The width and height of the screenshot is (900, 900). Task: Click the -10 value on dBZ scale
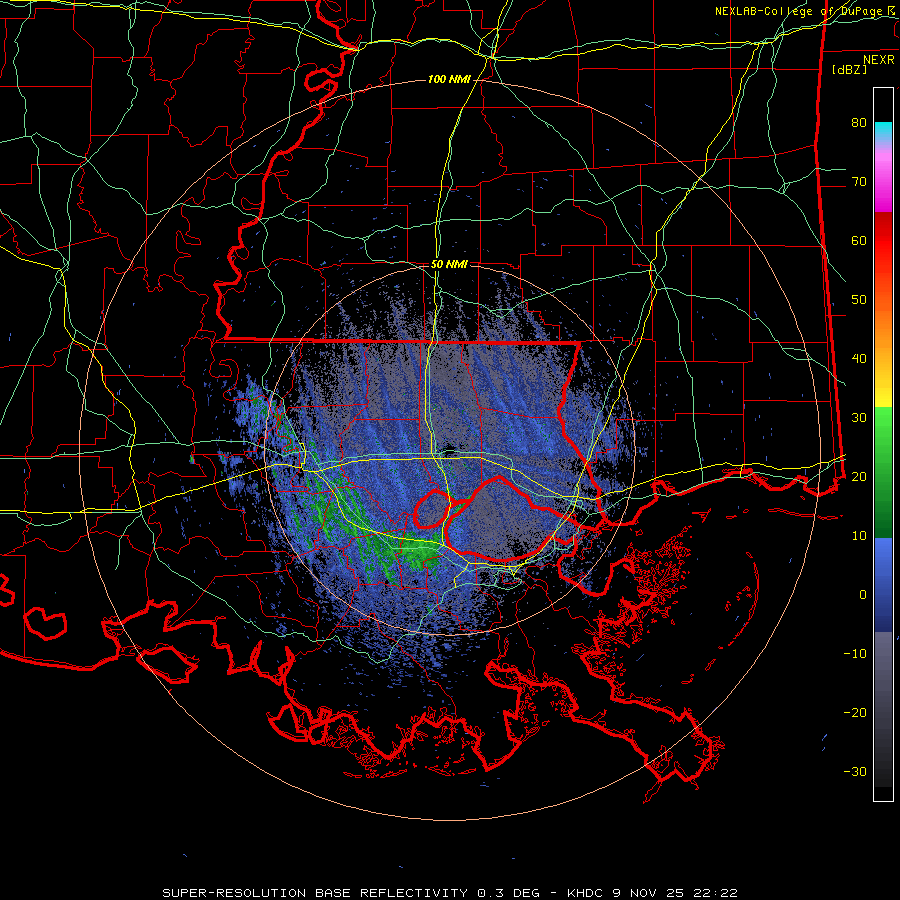pos(855,654)
